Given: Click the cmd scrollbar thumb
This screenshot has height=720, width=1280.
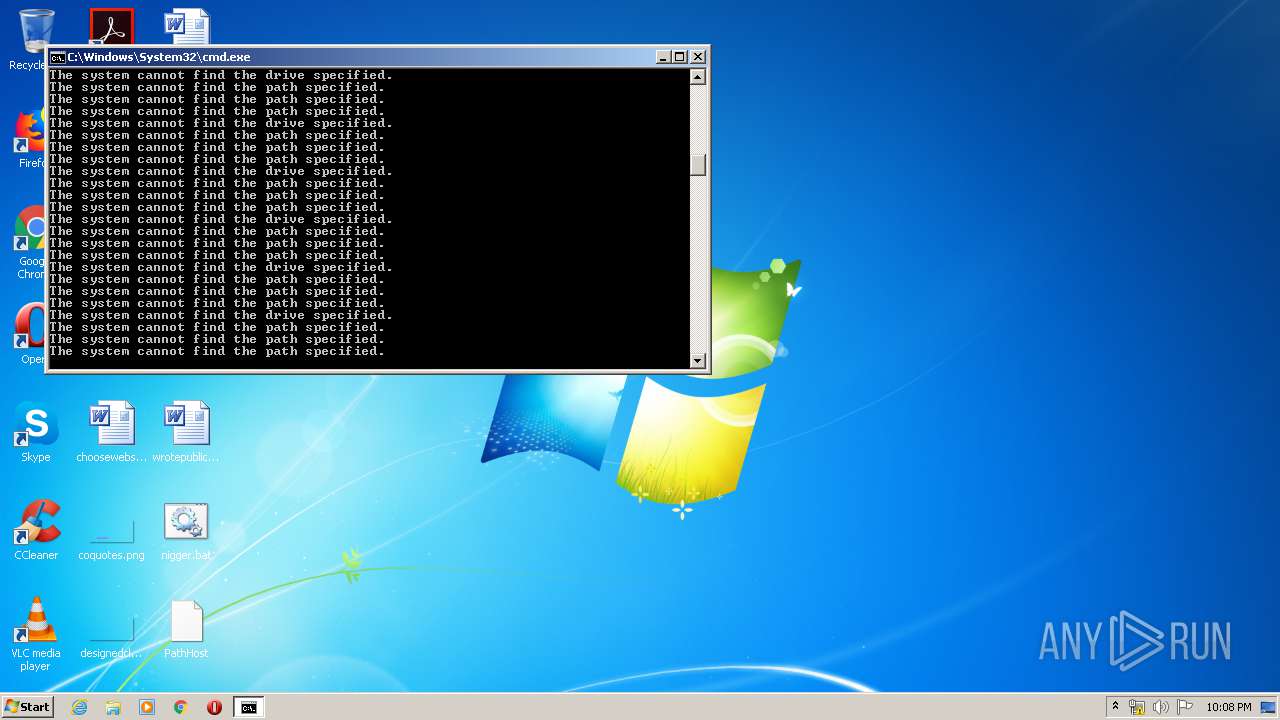Looking at the screenshot, I should coord(698,165).
